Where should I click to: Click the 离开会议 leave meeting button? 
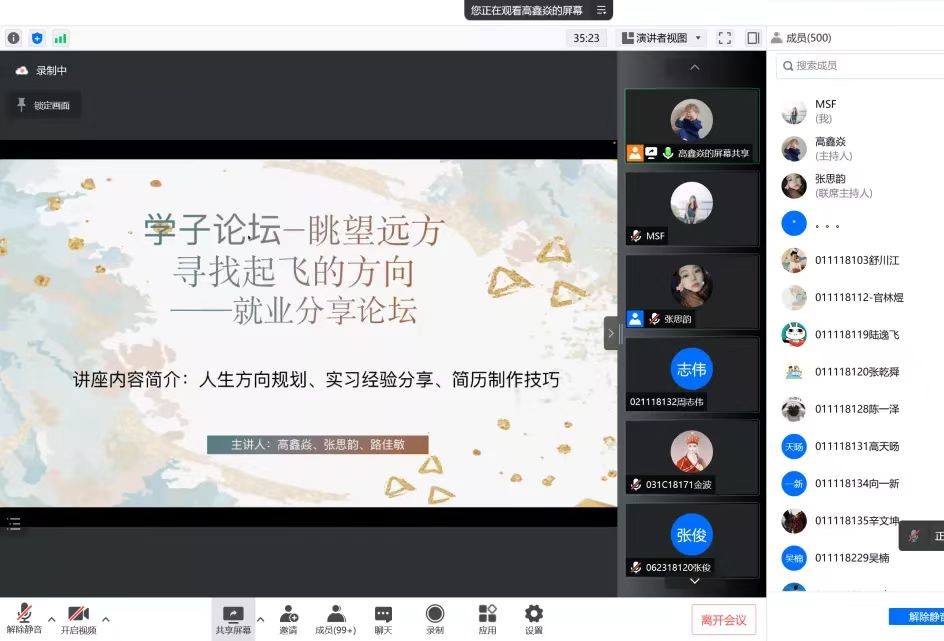[x=723, y=620]
